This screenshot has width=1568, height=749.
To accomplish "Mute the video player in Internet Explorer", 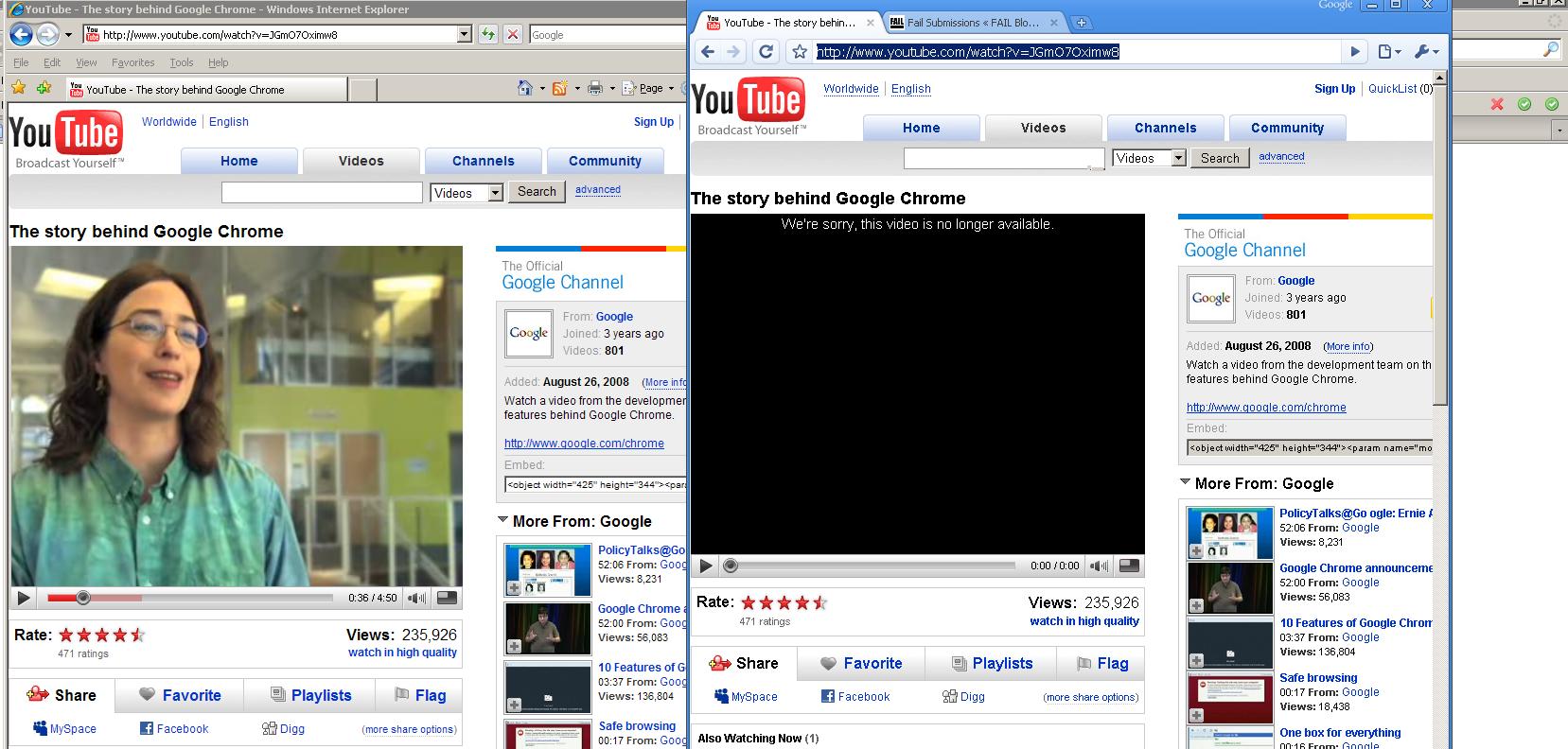I will [416, 598].
